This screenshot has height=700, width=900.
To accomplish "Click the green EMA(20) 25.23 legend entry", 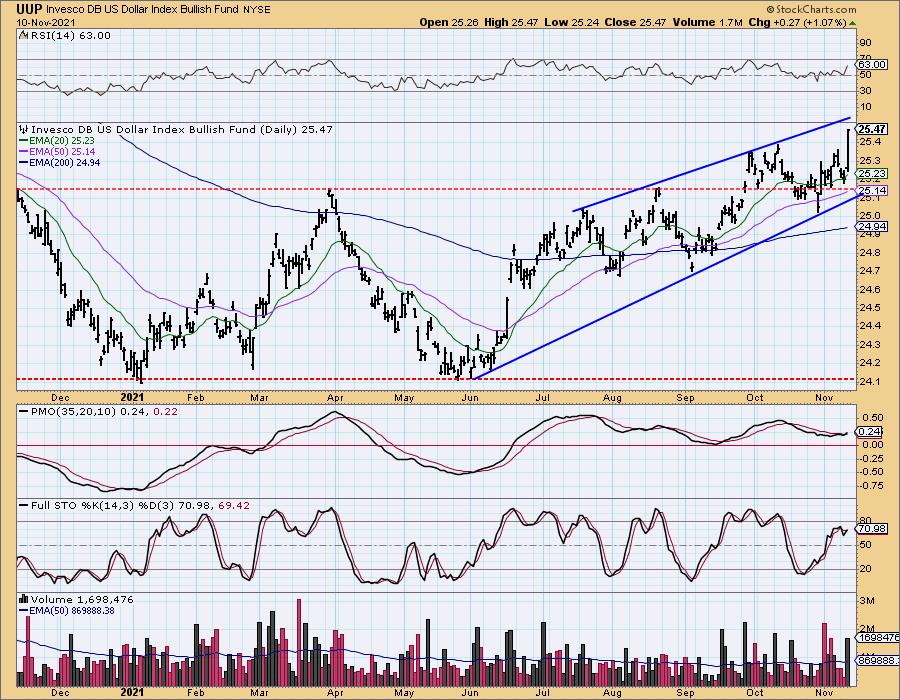I will pyautogui.click(x=57, y=141).
